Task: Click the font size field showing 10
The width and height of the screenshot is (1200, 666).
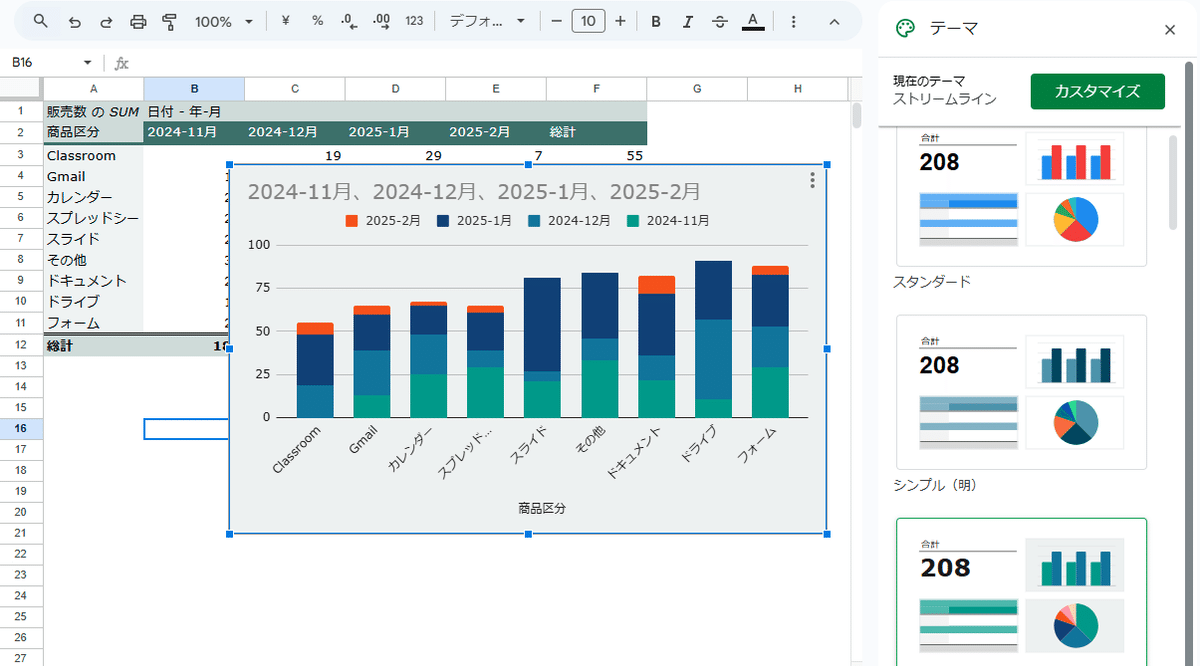Action: 588,21
